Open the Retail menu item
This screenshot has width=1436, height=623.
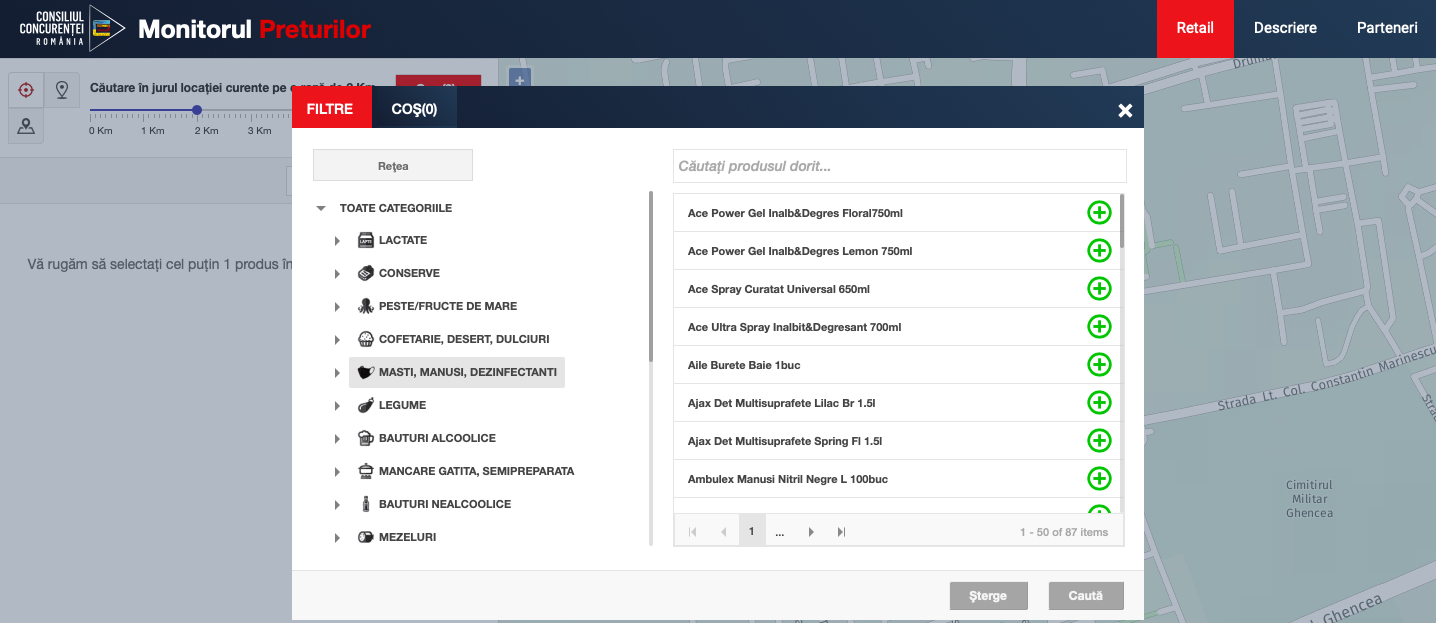pyautogui.click(x=1195, y=28)
